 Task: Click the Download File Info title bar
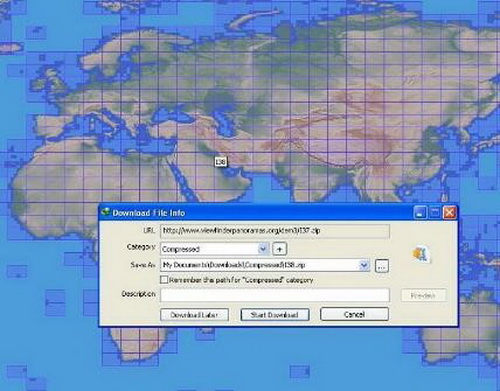[x=257, y=213]
